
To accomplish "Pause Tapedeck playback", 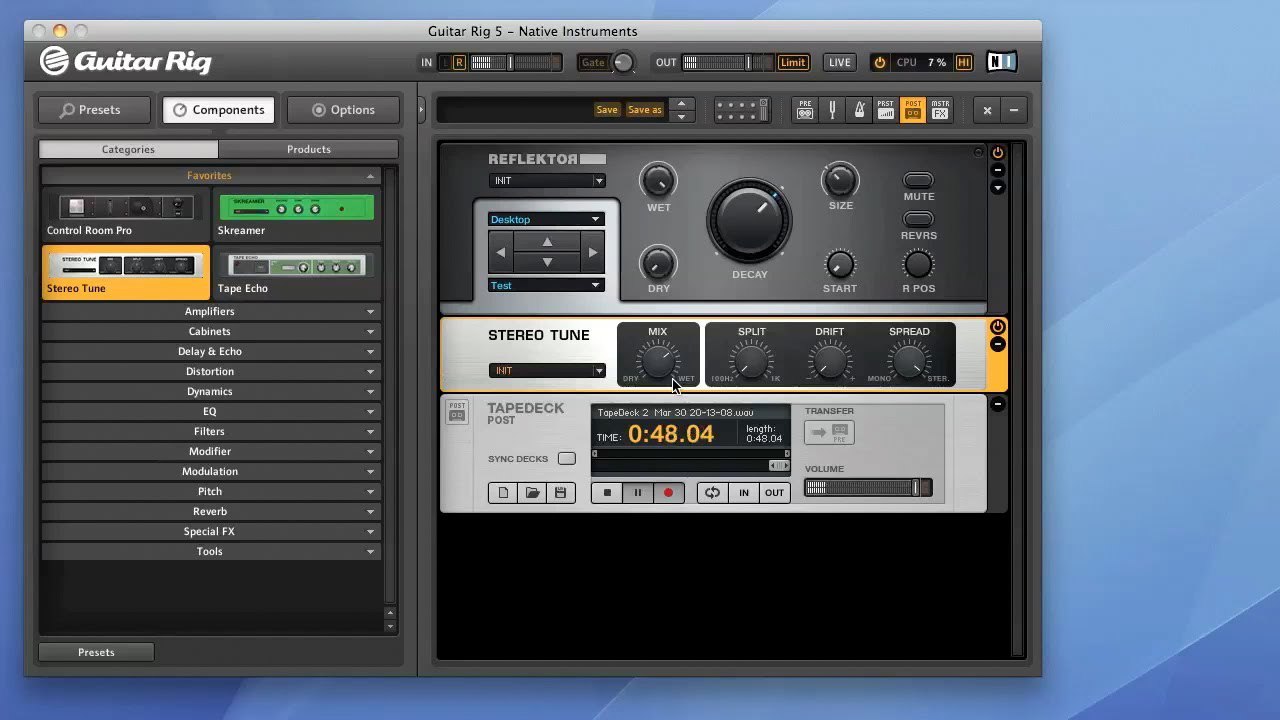I will pos(637,492).
